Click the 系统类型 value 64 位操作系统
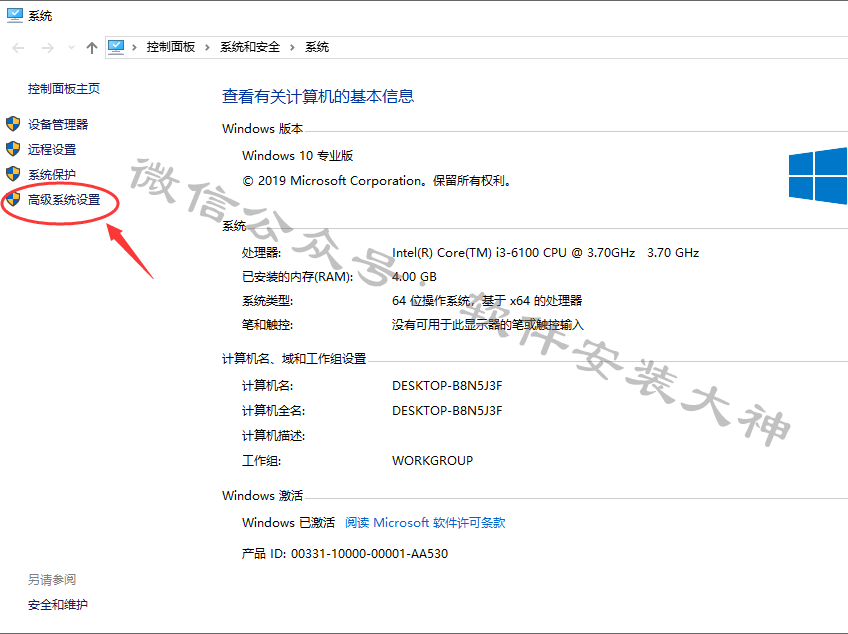 coord(487,301)
